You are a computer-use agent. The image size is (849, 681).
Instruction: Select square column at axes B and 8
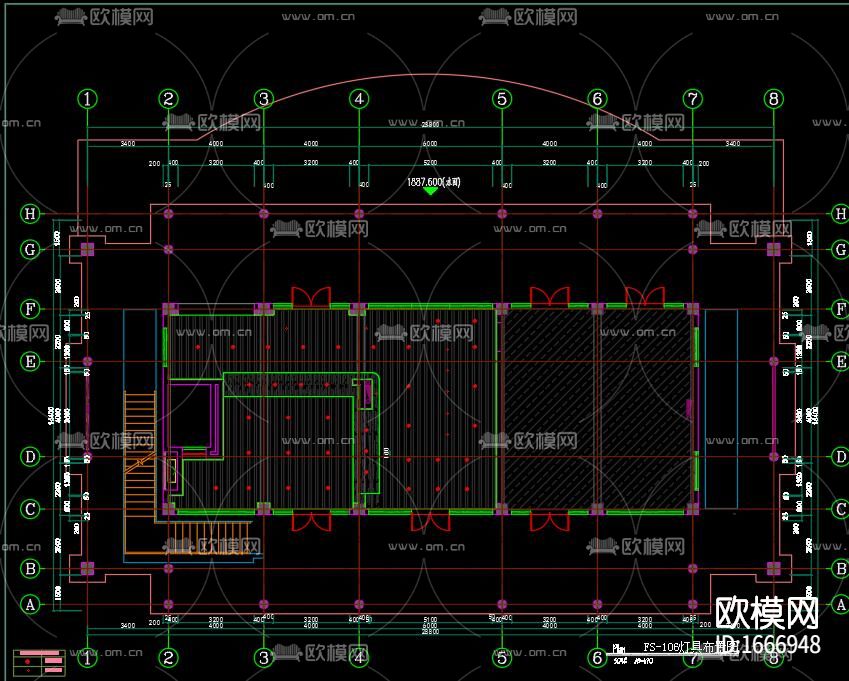click(774, 568)
